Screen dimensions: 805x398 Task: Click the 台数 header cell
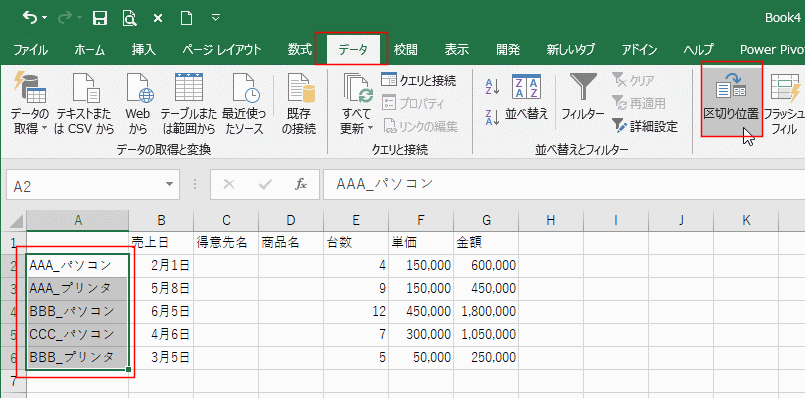(x=356, y=243)
